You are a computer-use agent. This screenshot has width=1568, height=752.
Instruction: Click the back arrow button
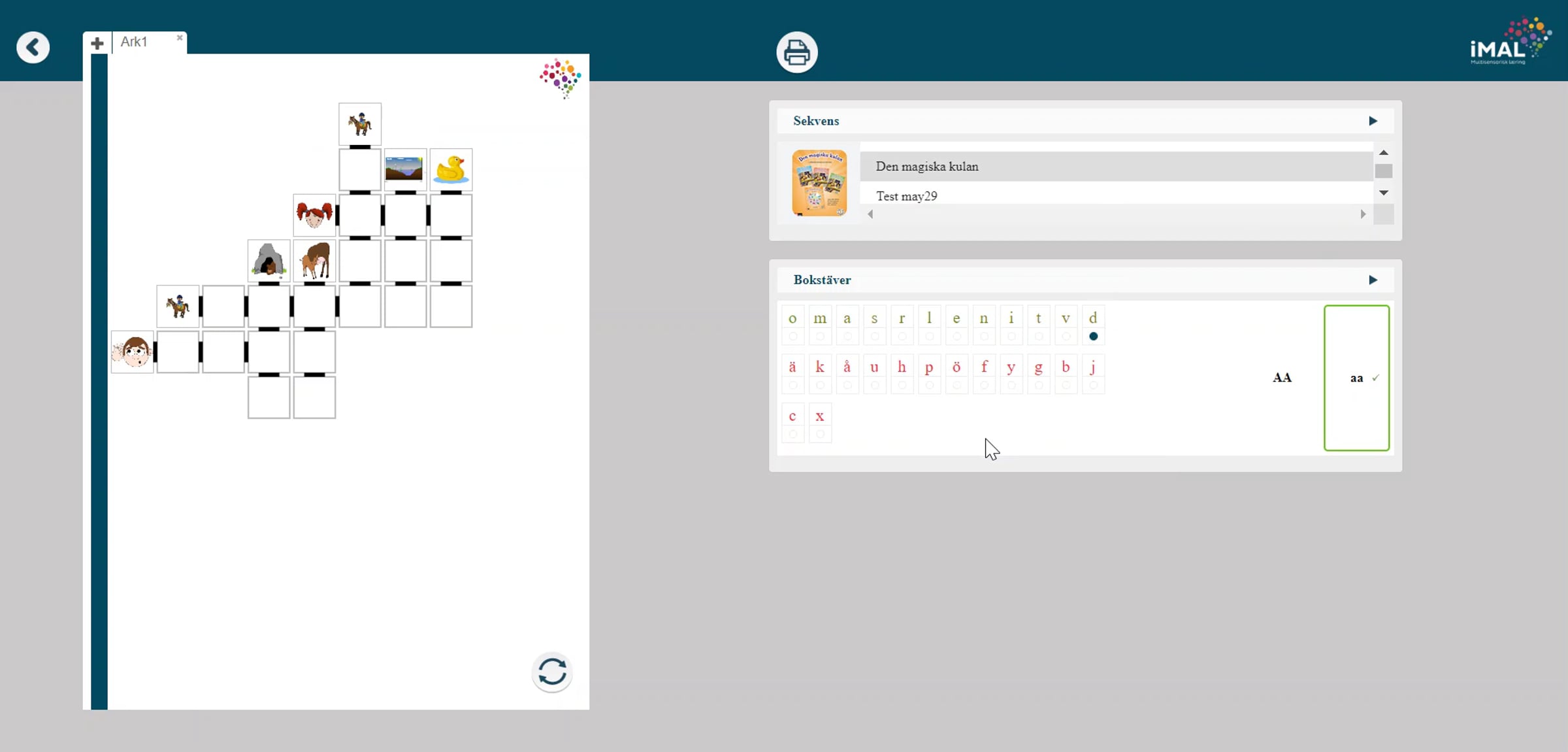(x=33, y=48)
